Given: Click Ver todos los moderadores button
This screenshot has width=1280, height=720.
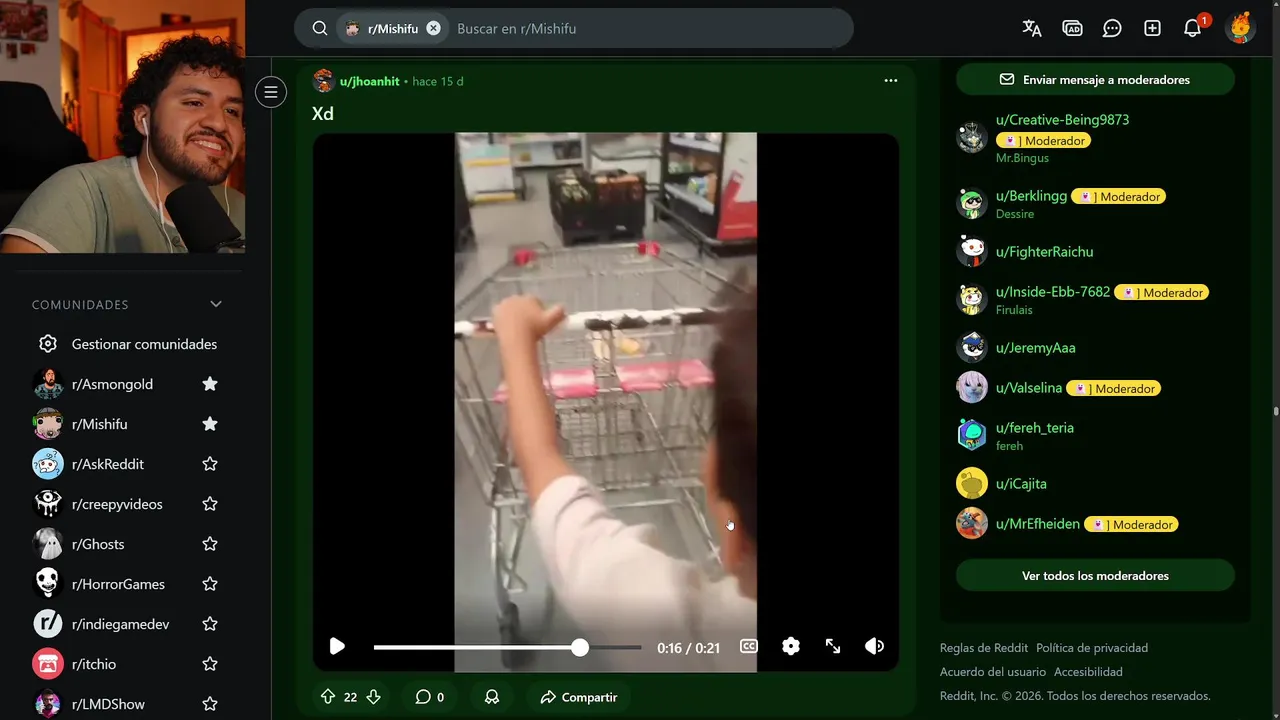Looking at the screenshot, I should point(1095,576).
